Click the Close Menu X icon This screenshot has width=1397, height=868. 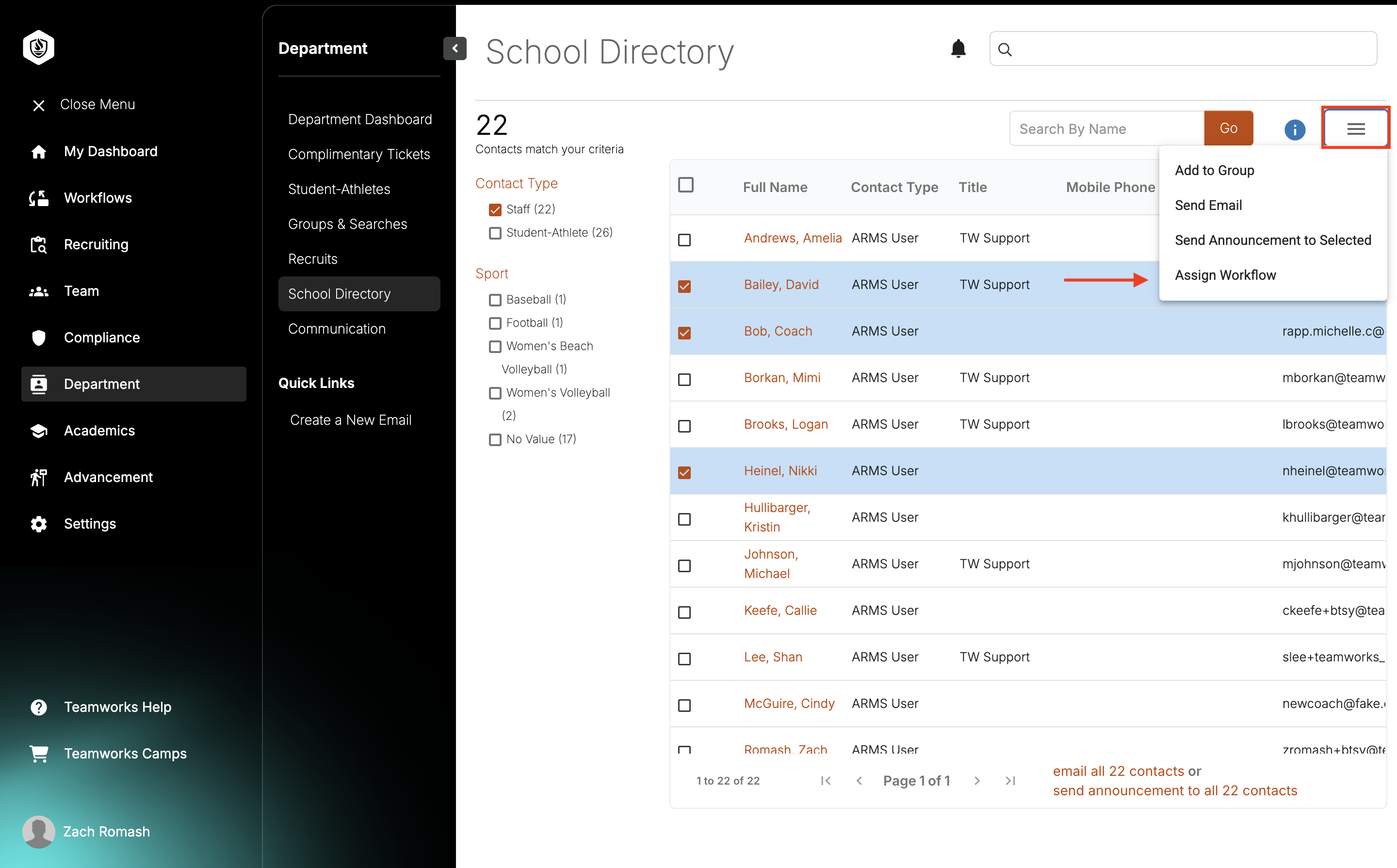[x=38, y=105]
